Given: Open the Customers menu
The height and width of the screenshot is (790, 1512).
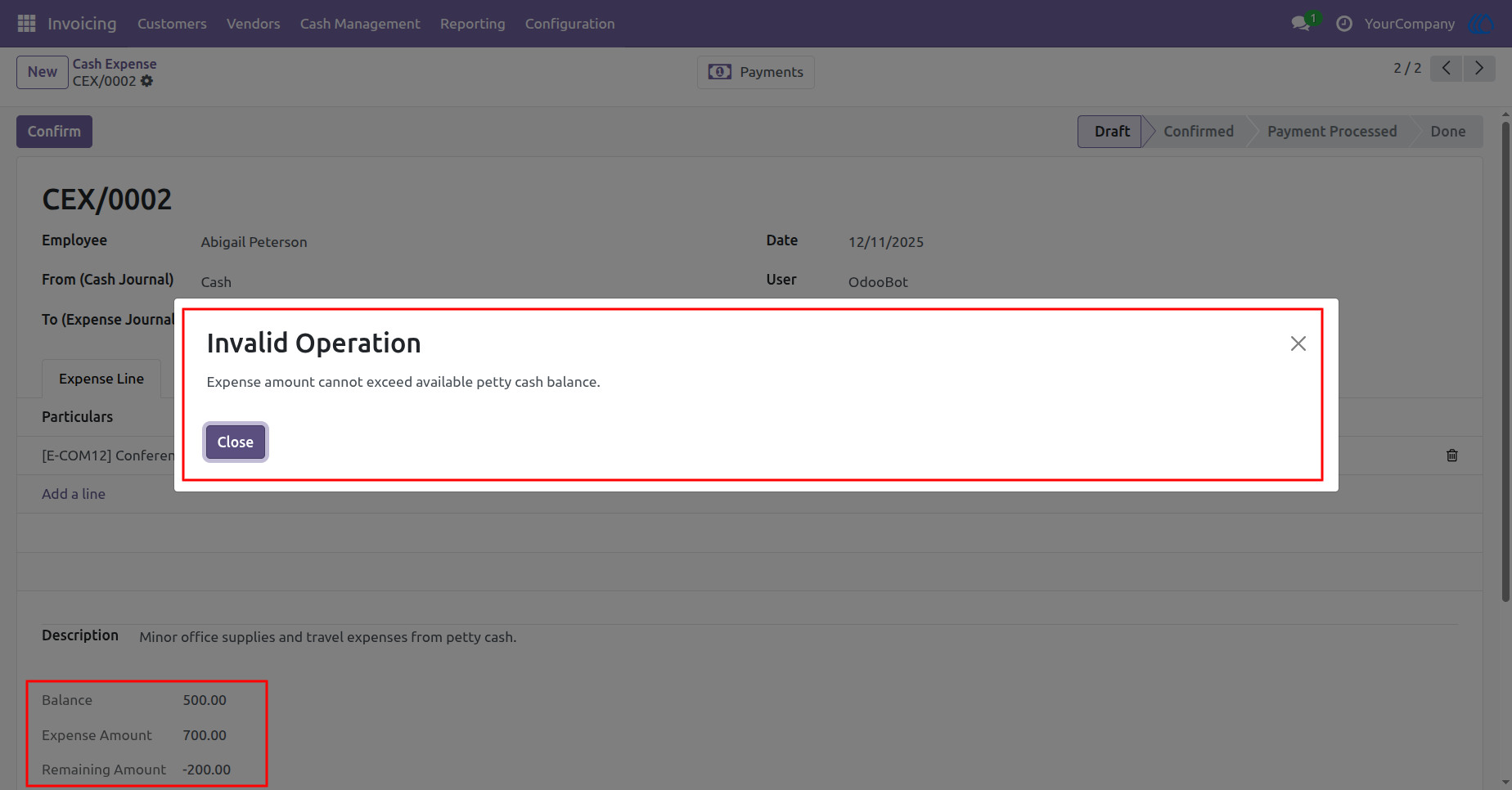Looking at the screenshot, I should click(x=172, y=24).
